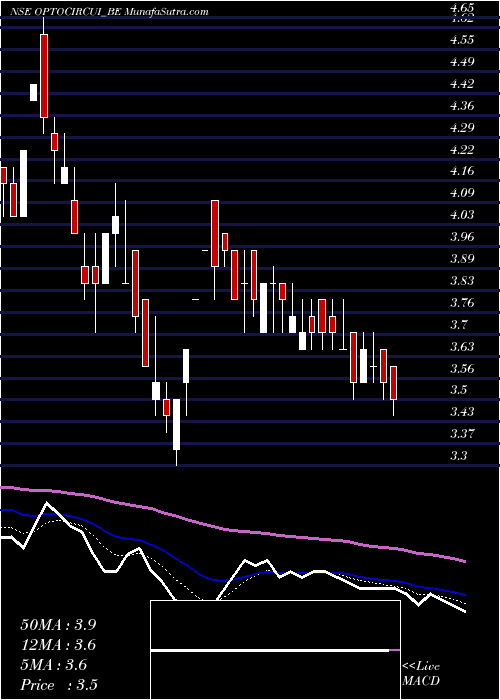Image resolution: width=500 pixels, height=700 pixels.
Task: Click the 3.83 price axis label
Action: point(462,280)
